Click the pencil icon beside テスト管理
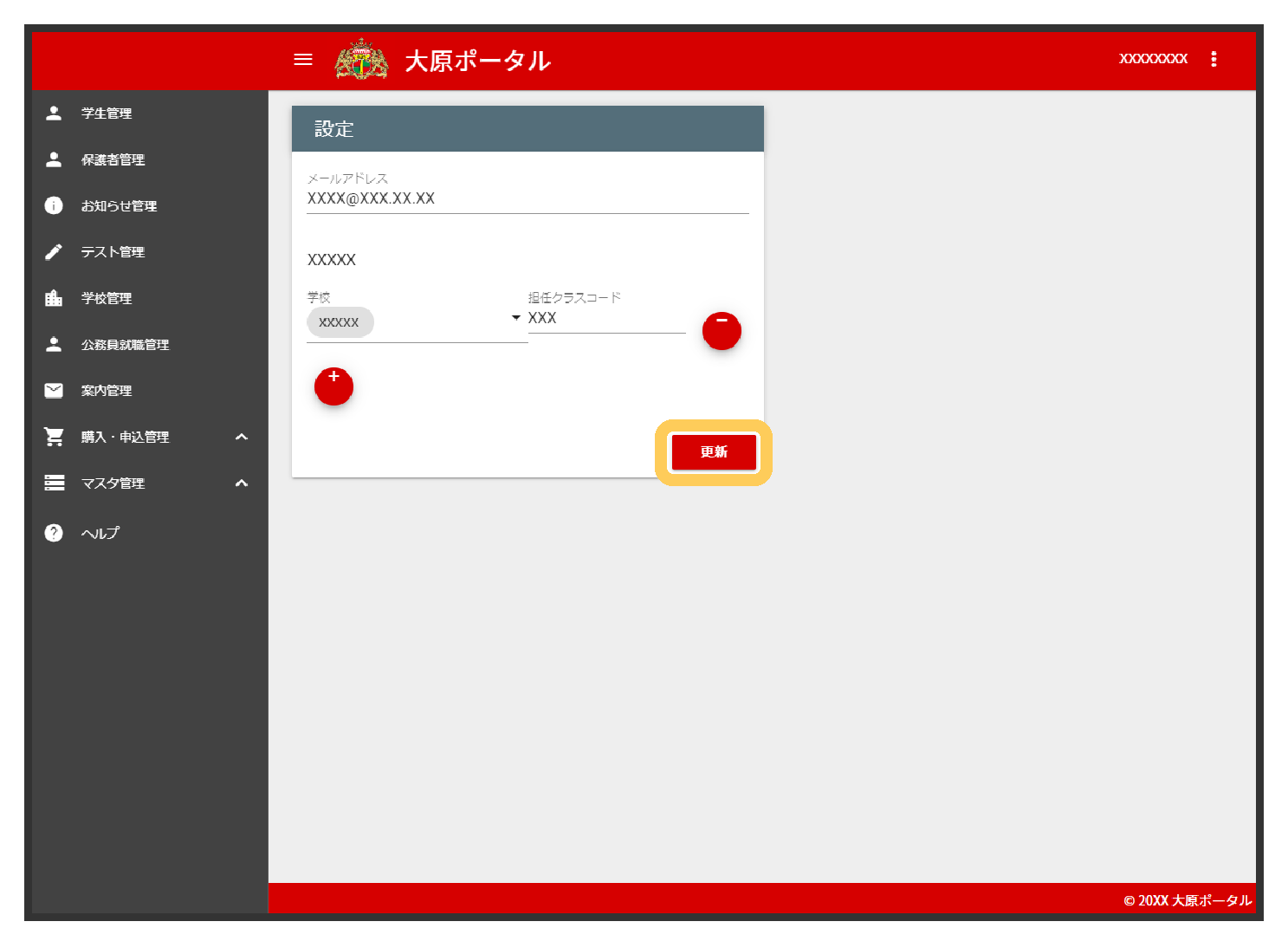1288x941 pixels. coord(54,252)
